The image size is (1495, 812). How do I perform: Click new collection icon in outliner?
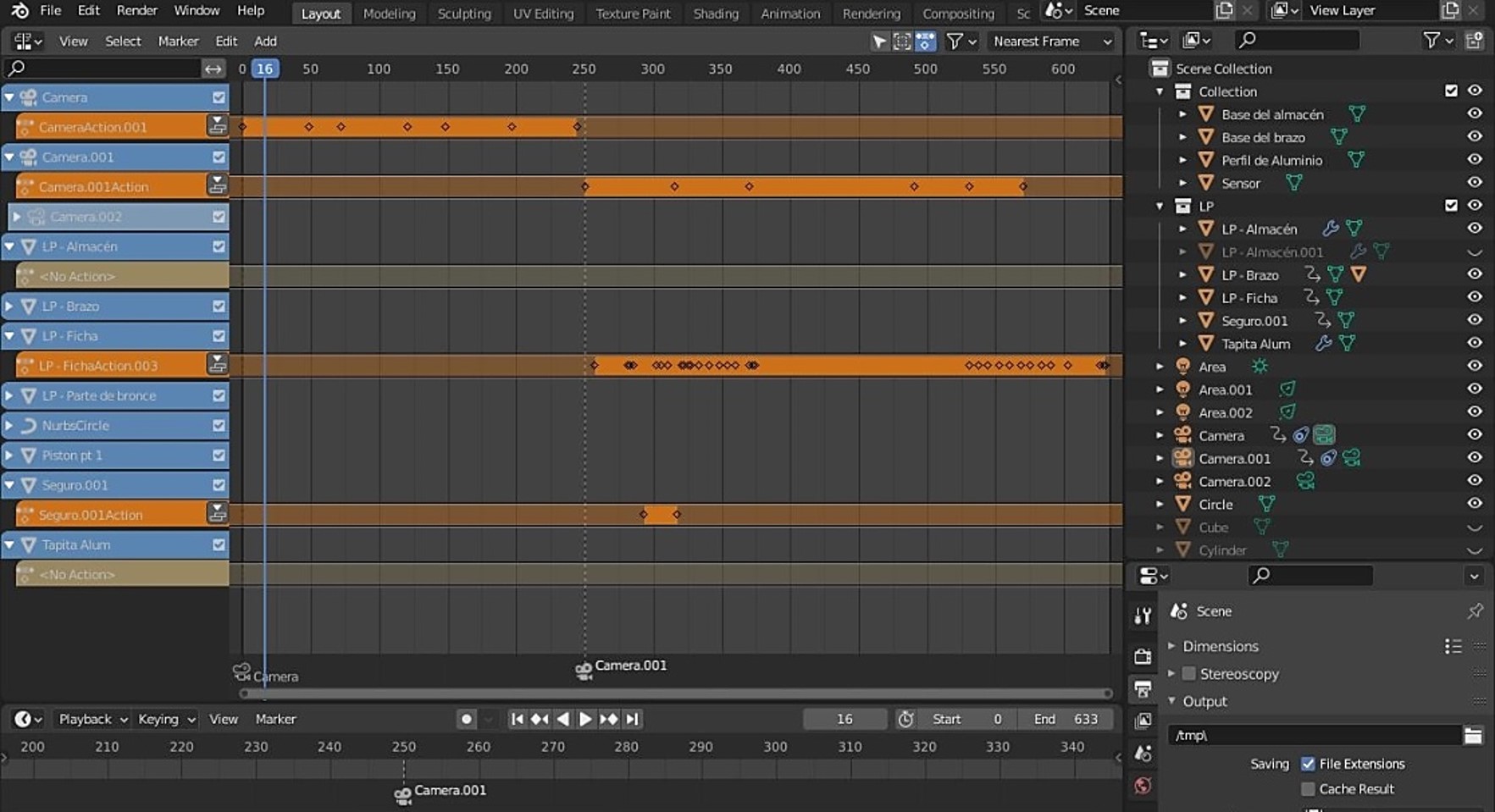pos(1474,40)
